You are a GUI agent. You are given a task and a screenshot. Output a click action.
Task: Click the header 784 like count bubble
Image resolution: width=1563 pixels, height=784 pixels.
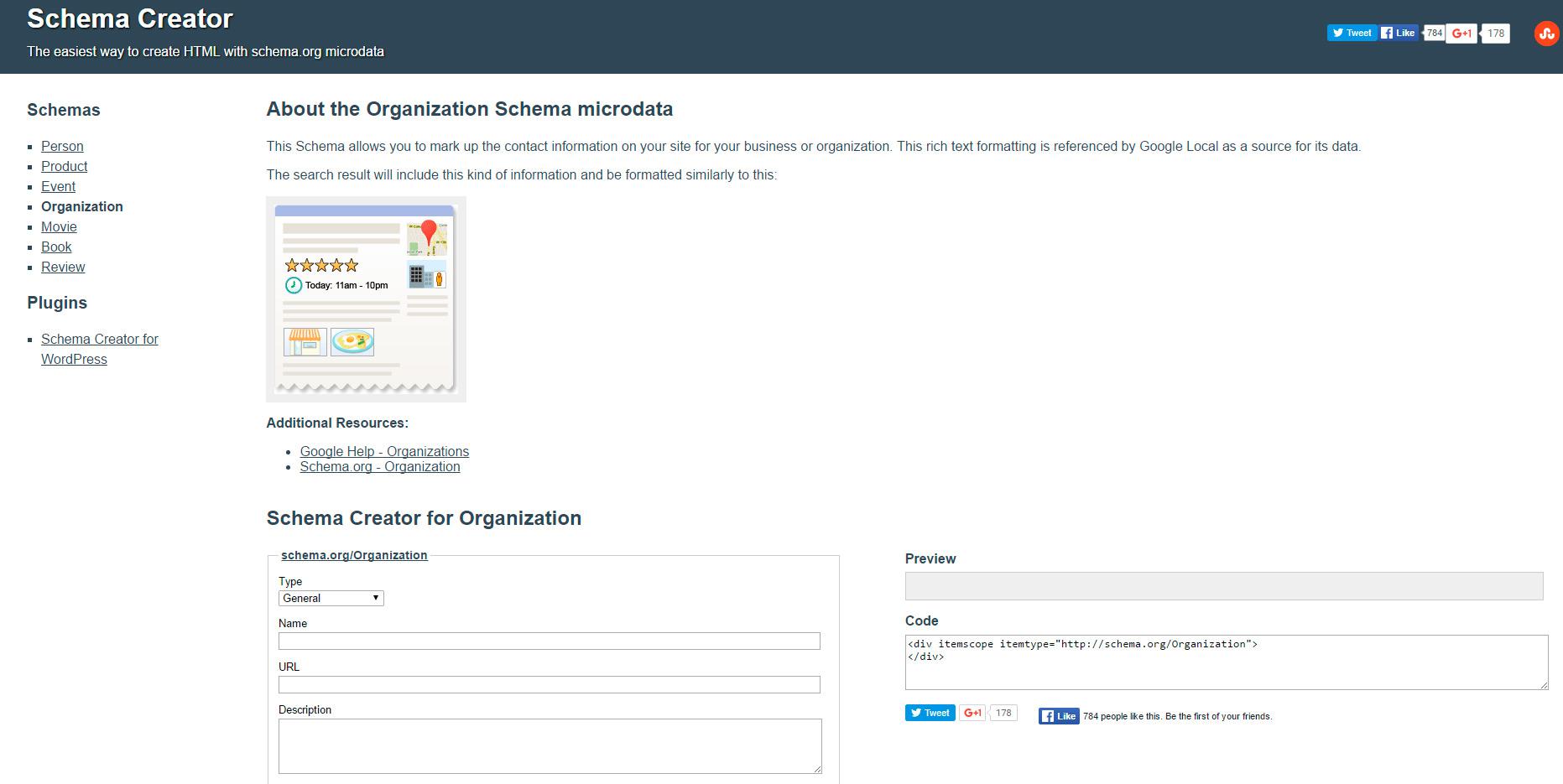point(1434,34)
